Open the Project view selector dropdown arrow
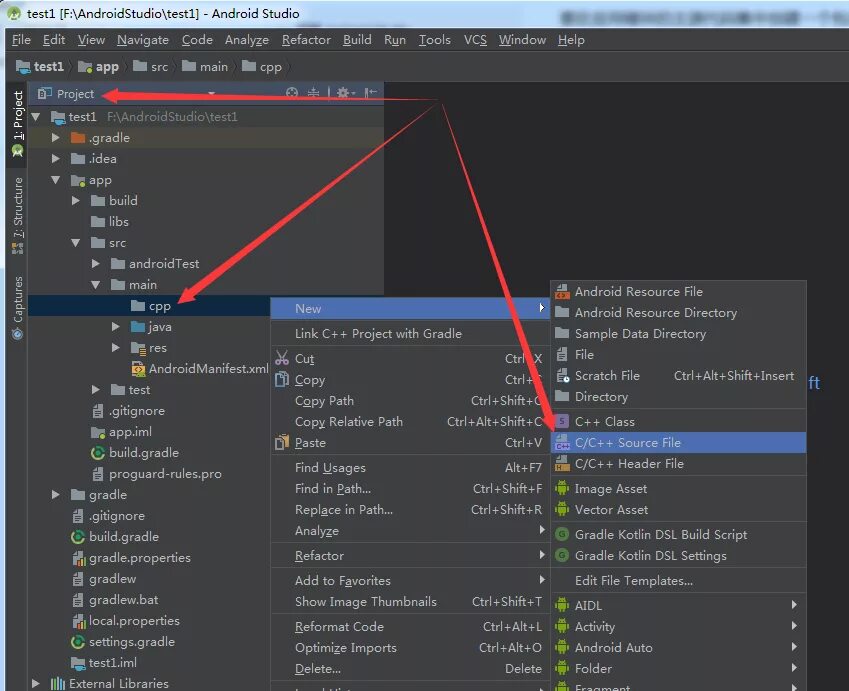849x691 pixels. 212,94
